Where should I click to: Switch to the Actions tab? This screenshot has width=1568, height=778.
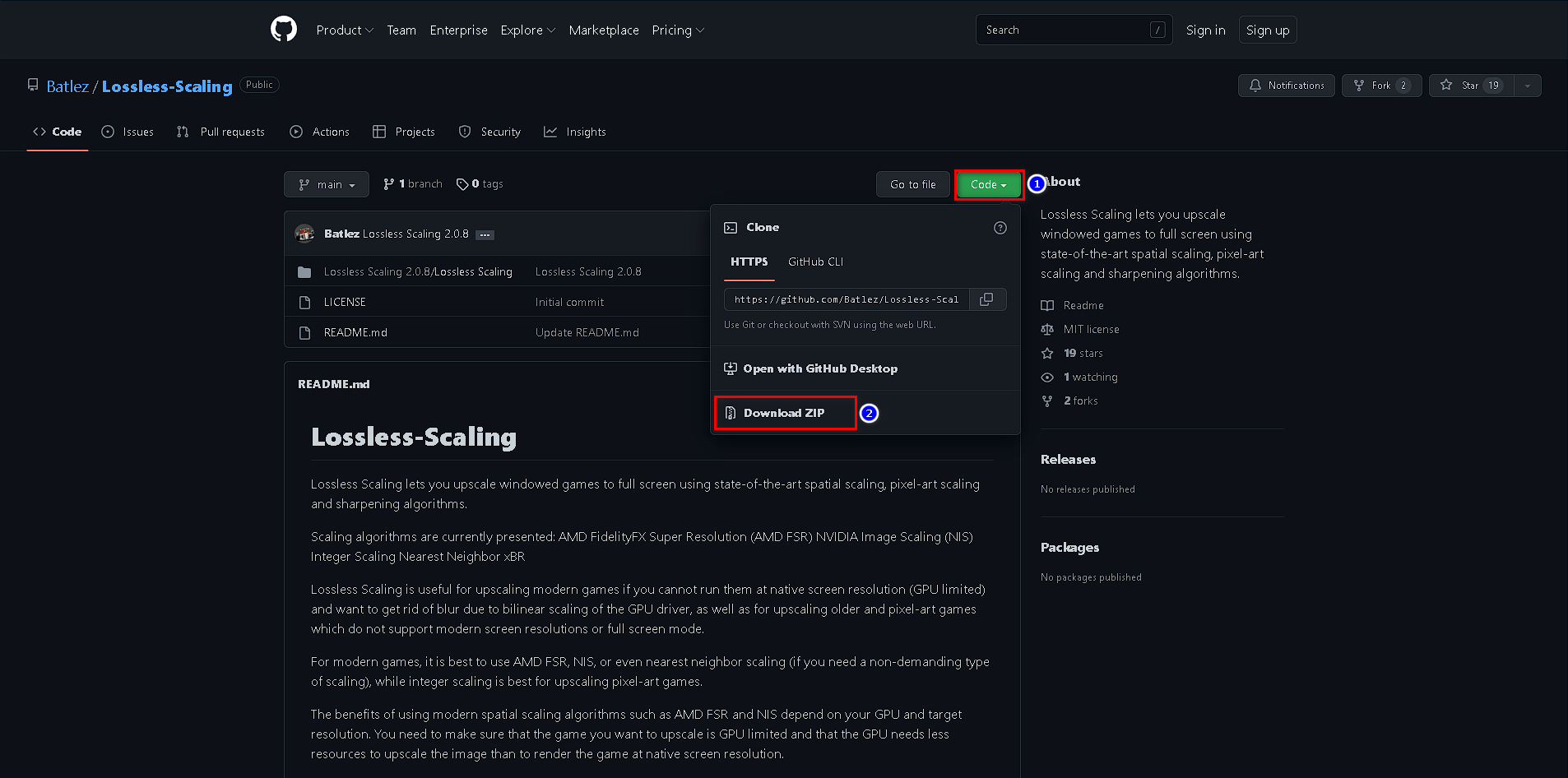click(x=319, y=132)
